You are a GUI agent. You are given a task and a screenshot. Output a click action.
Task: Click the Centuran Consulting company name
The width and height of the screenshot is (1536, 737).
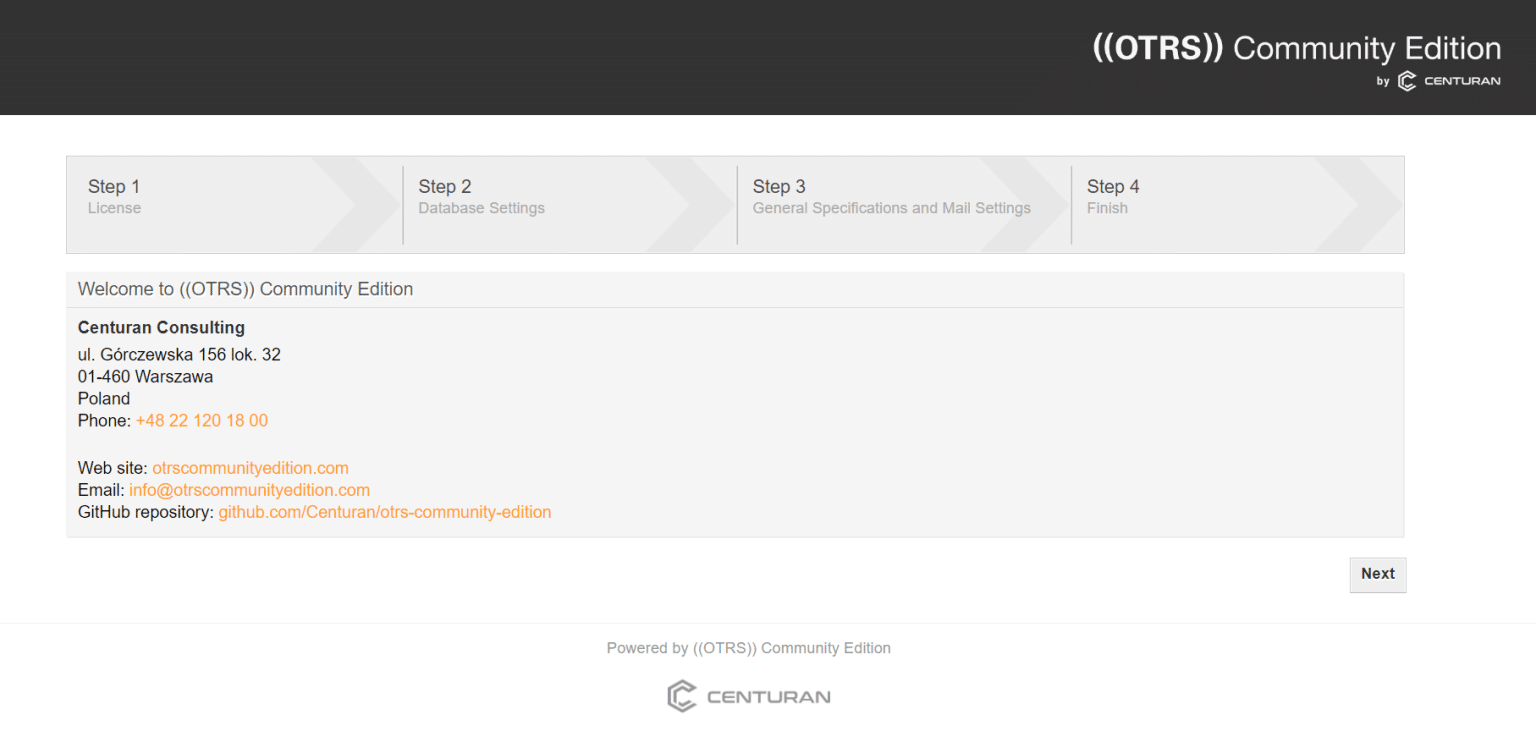point(160,327)
